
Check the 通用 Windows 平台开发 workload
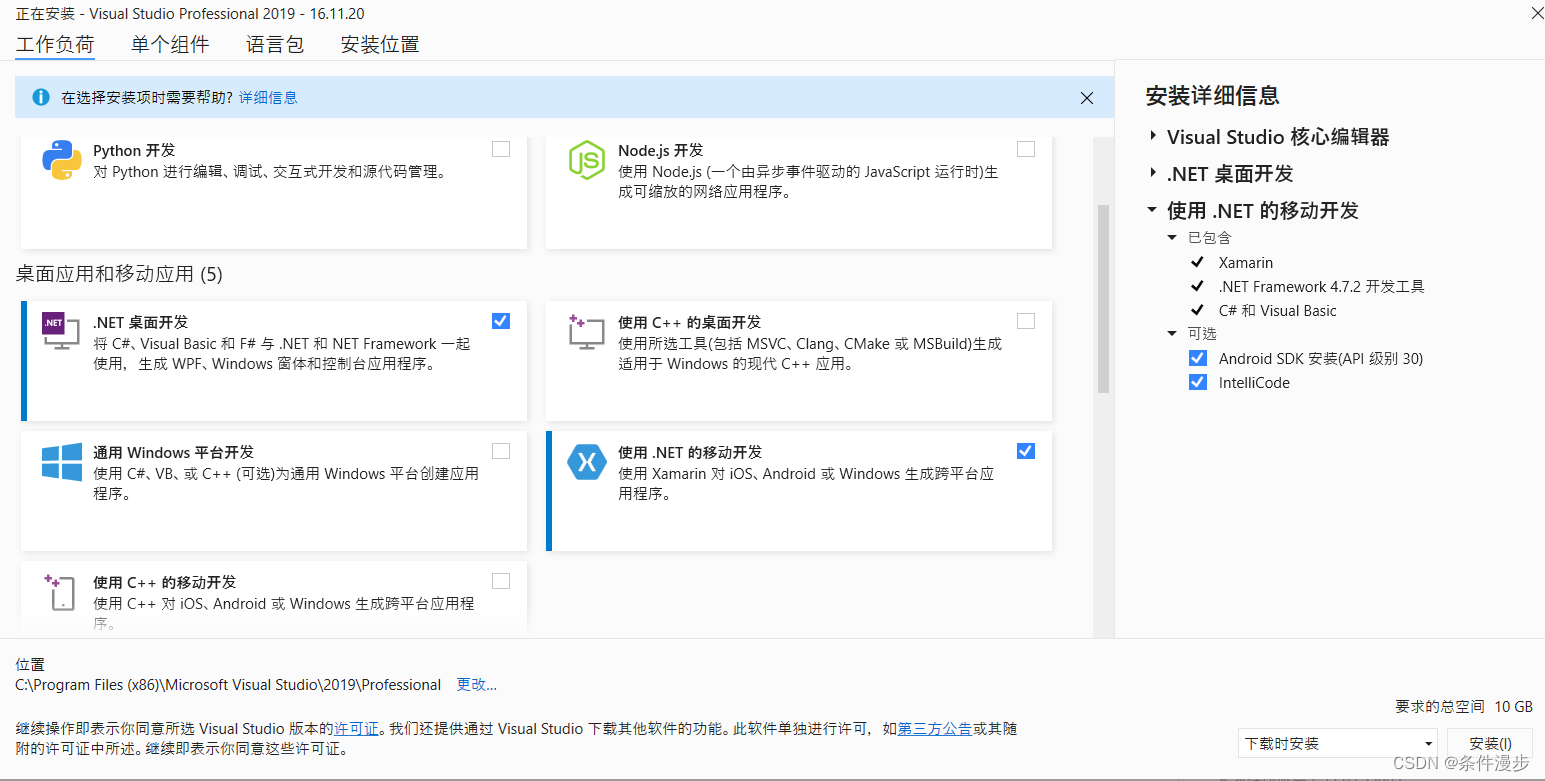(501, 451)
